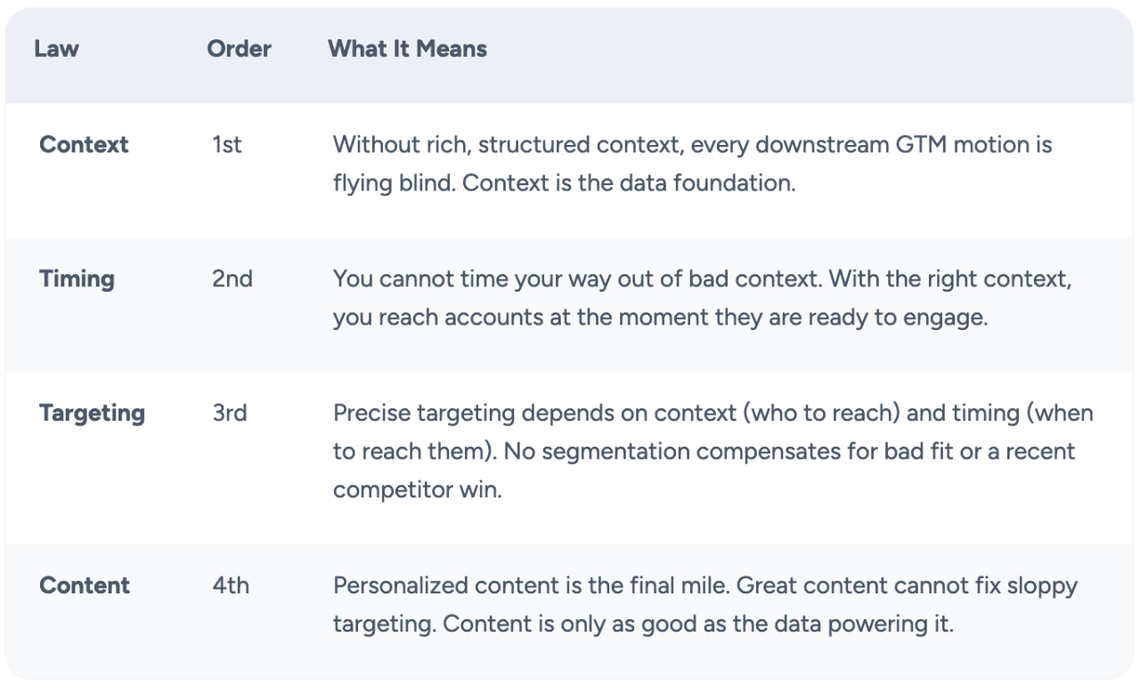Click the "4th" order cell

[x=230, y=586]
